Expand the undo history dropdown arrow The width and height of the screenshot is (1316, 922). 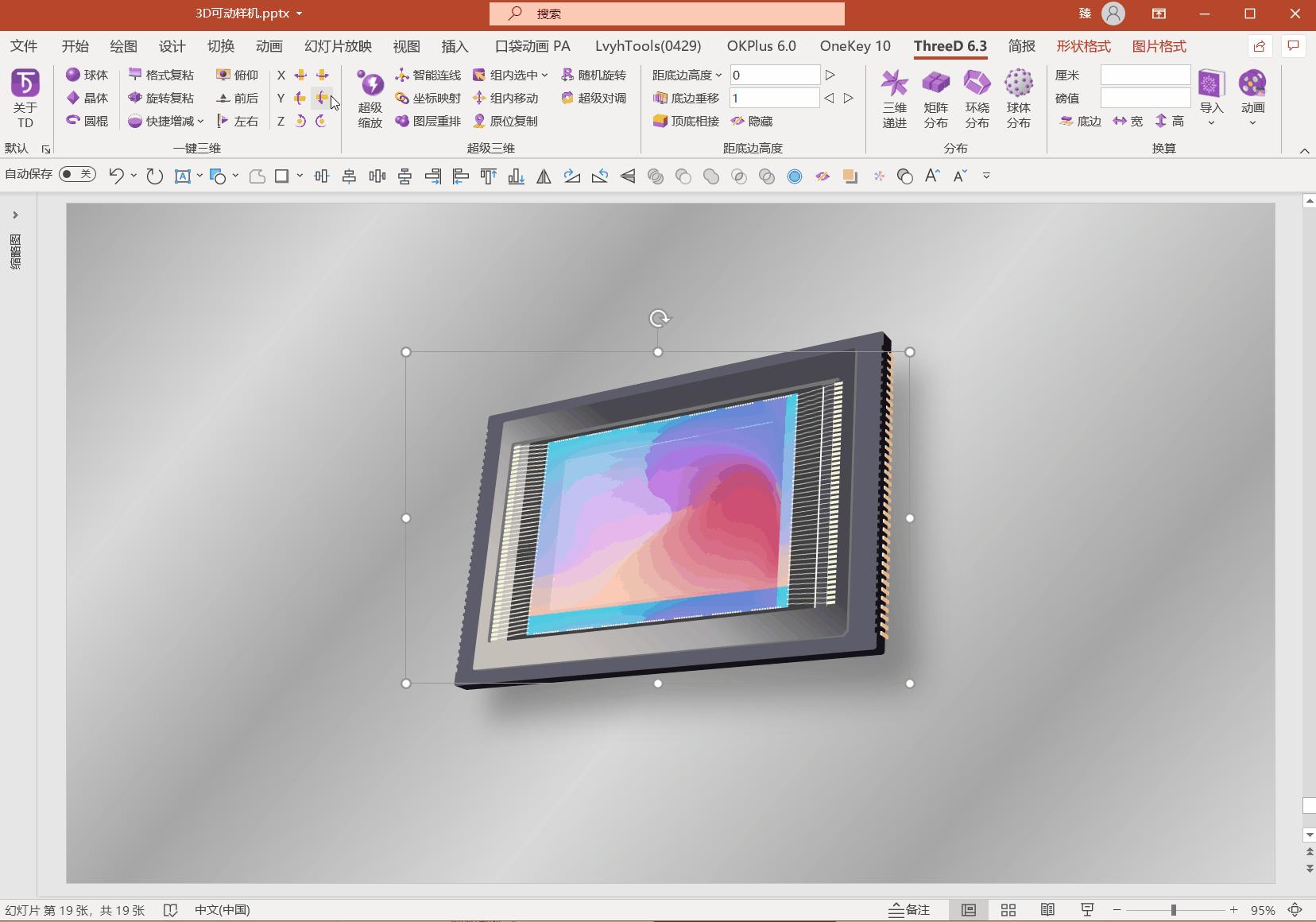[x=134, y=176]
